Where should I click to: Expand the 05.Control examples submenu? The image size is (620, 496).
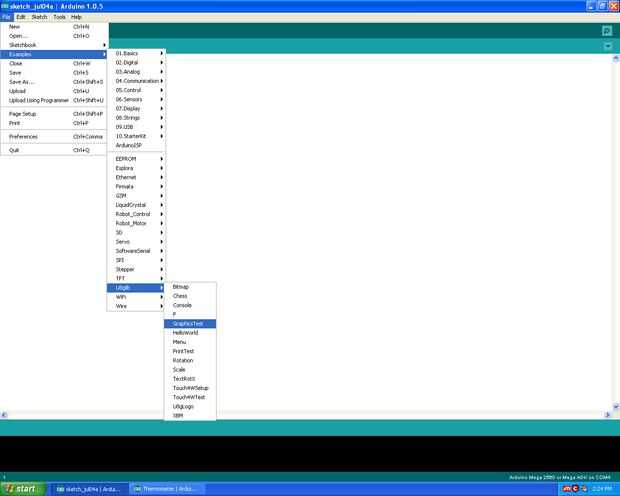click(136, 90)
